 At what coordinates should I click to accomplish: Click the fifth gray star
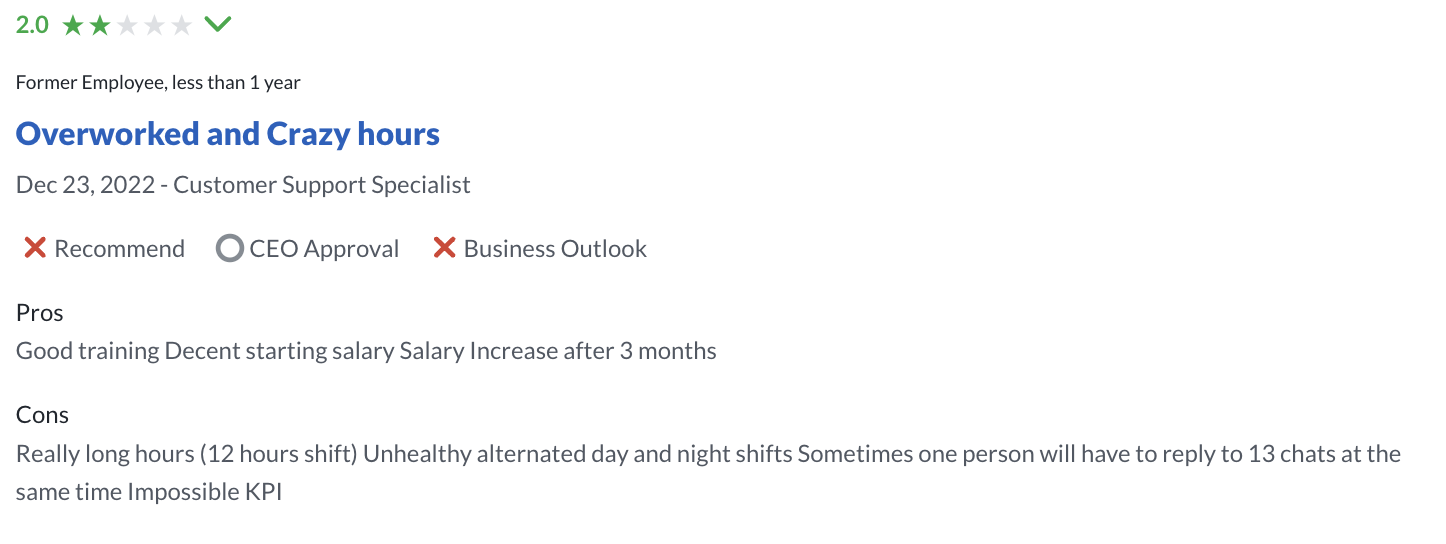click(x=181, y=25)
